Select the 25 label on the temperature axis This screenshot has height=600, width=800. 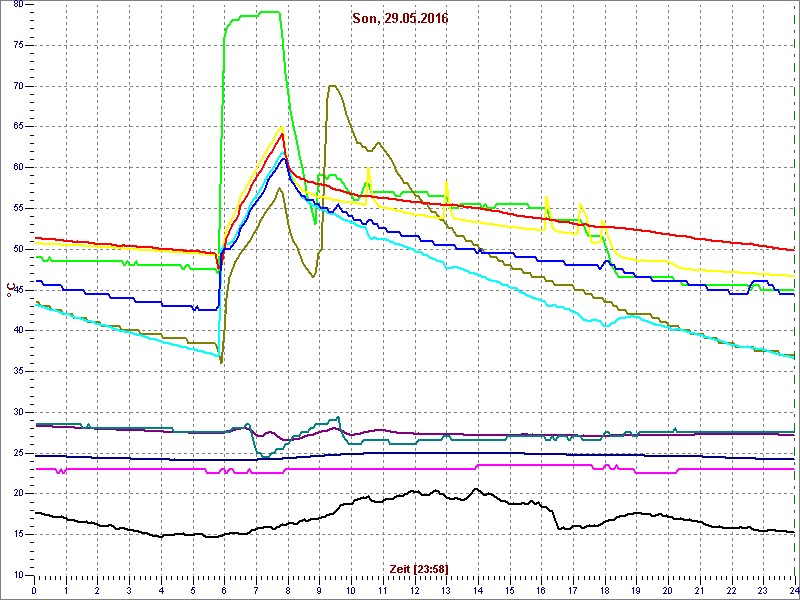click(18, 453)
